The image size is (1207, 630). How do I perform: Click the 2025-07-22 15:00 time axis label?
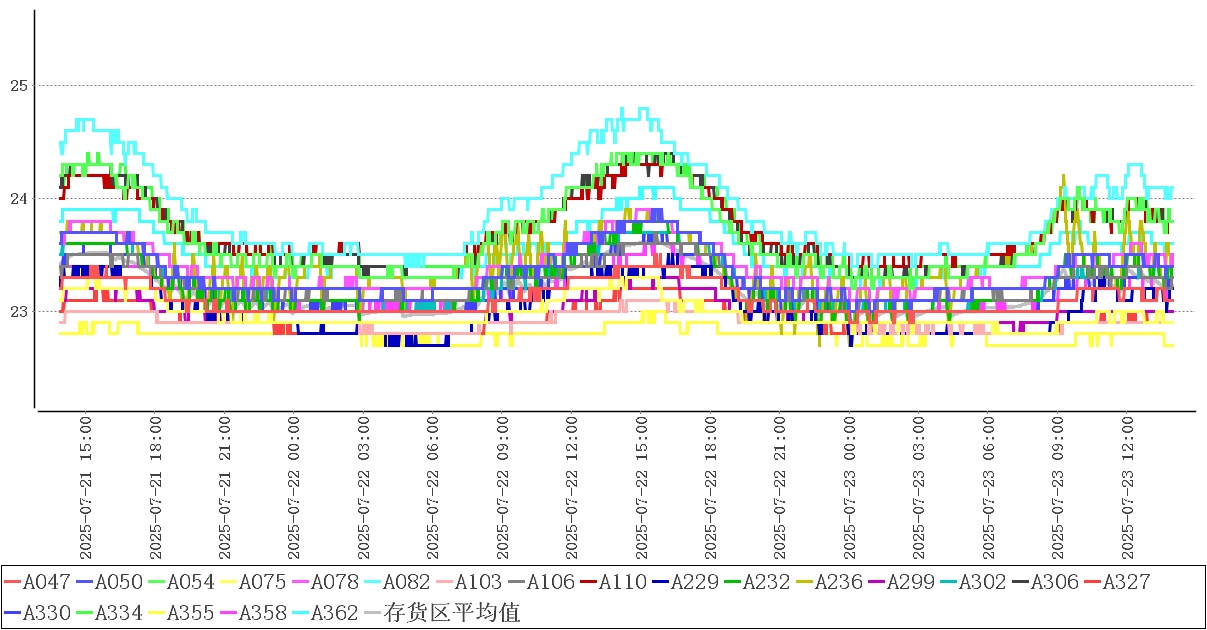642,488
